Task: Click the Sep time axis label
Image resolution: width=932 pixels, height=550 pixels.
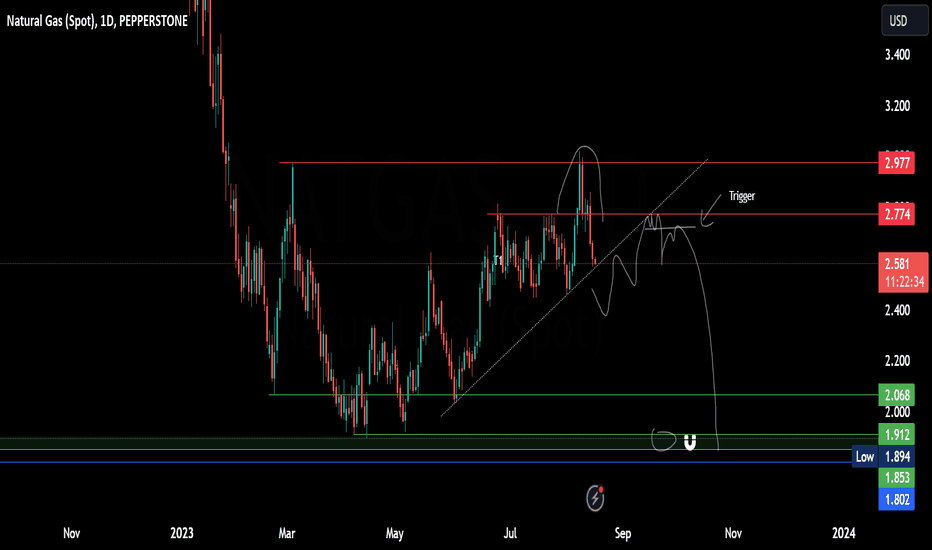Action: point(622,533)
